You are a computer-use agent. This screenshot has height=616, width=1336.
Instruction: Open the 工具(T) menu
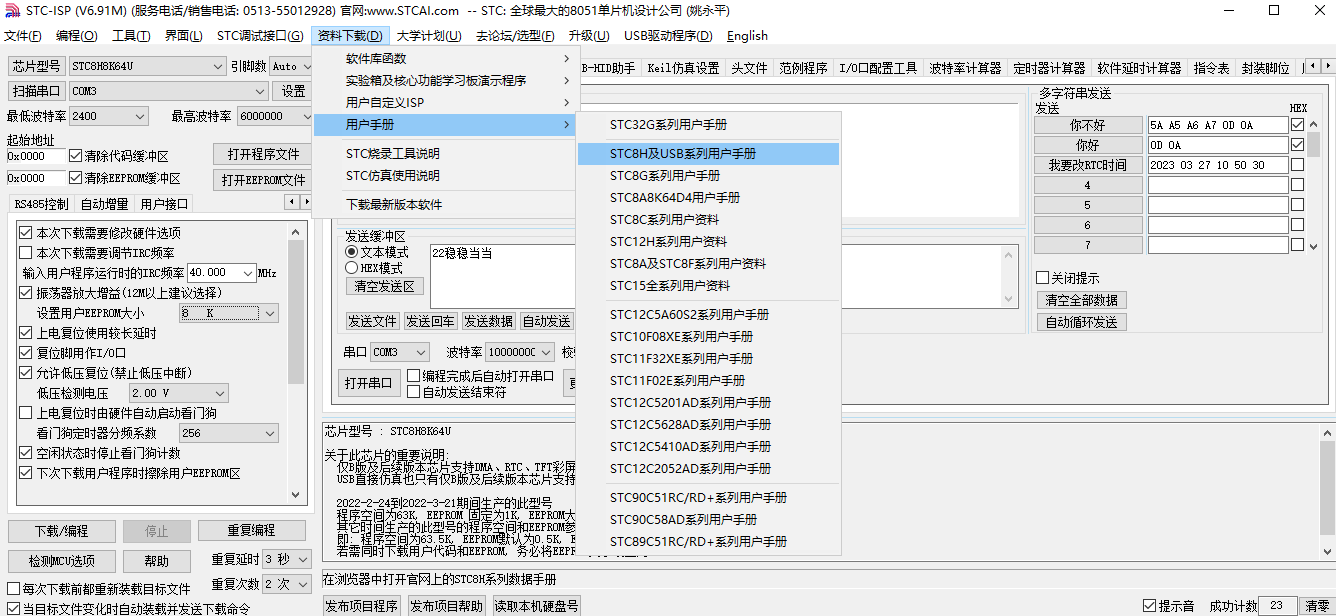coord(131,36)
